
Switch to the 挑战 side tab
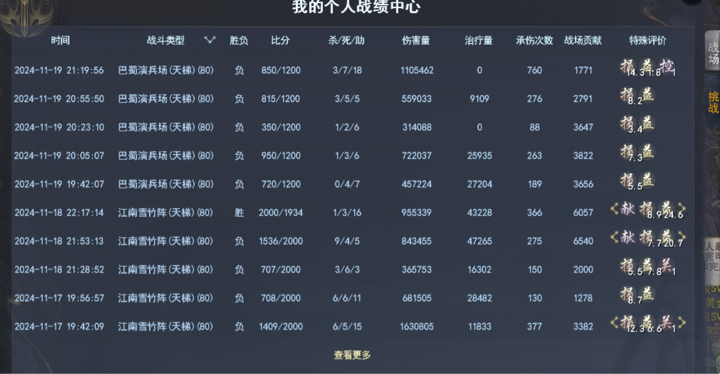tap(713, 102)
